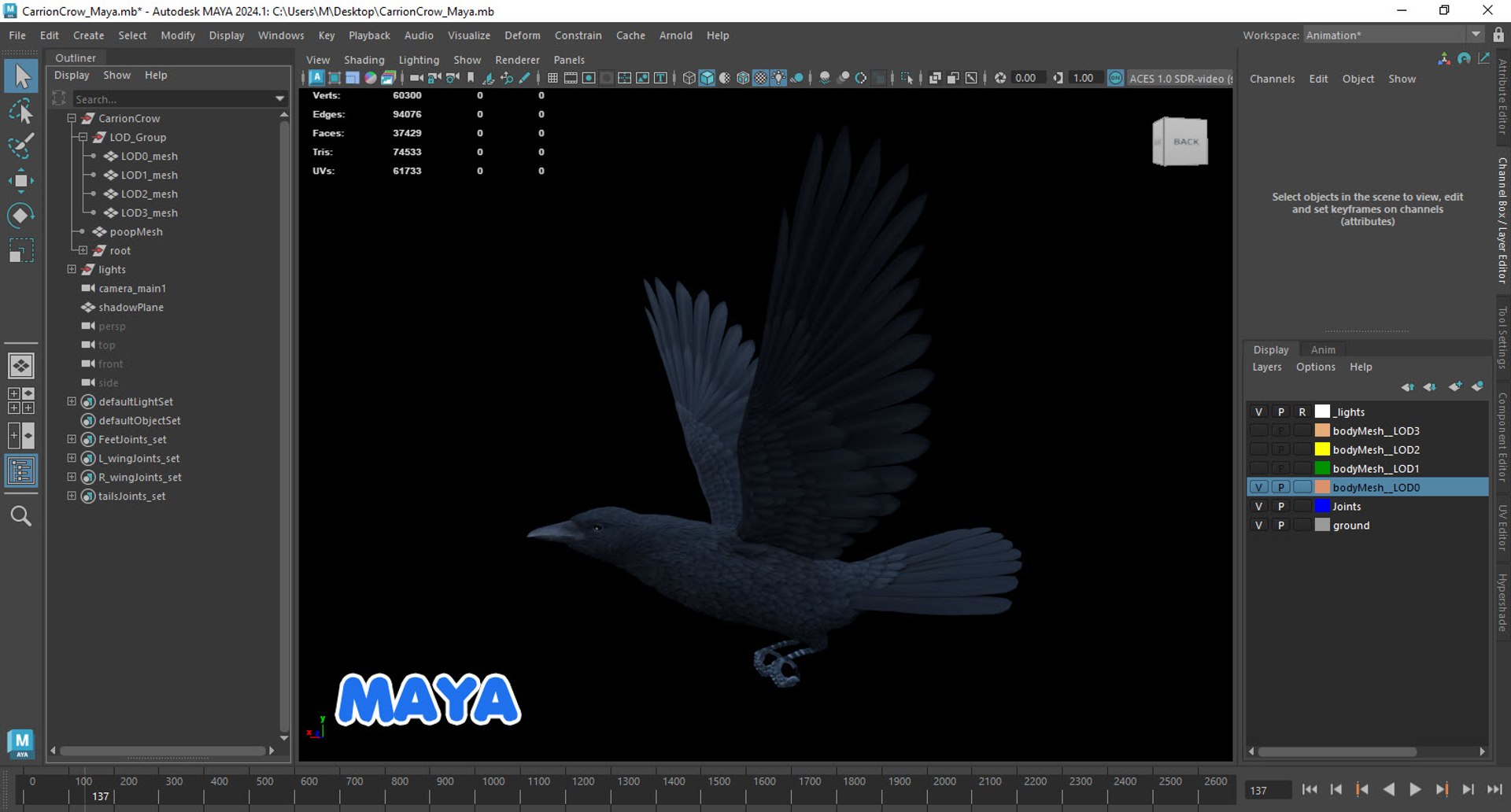Toggle visibility of bodyMesh__LOD3 layer
The image size is (1511, 812).
point(1258,430)
